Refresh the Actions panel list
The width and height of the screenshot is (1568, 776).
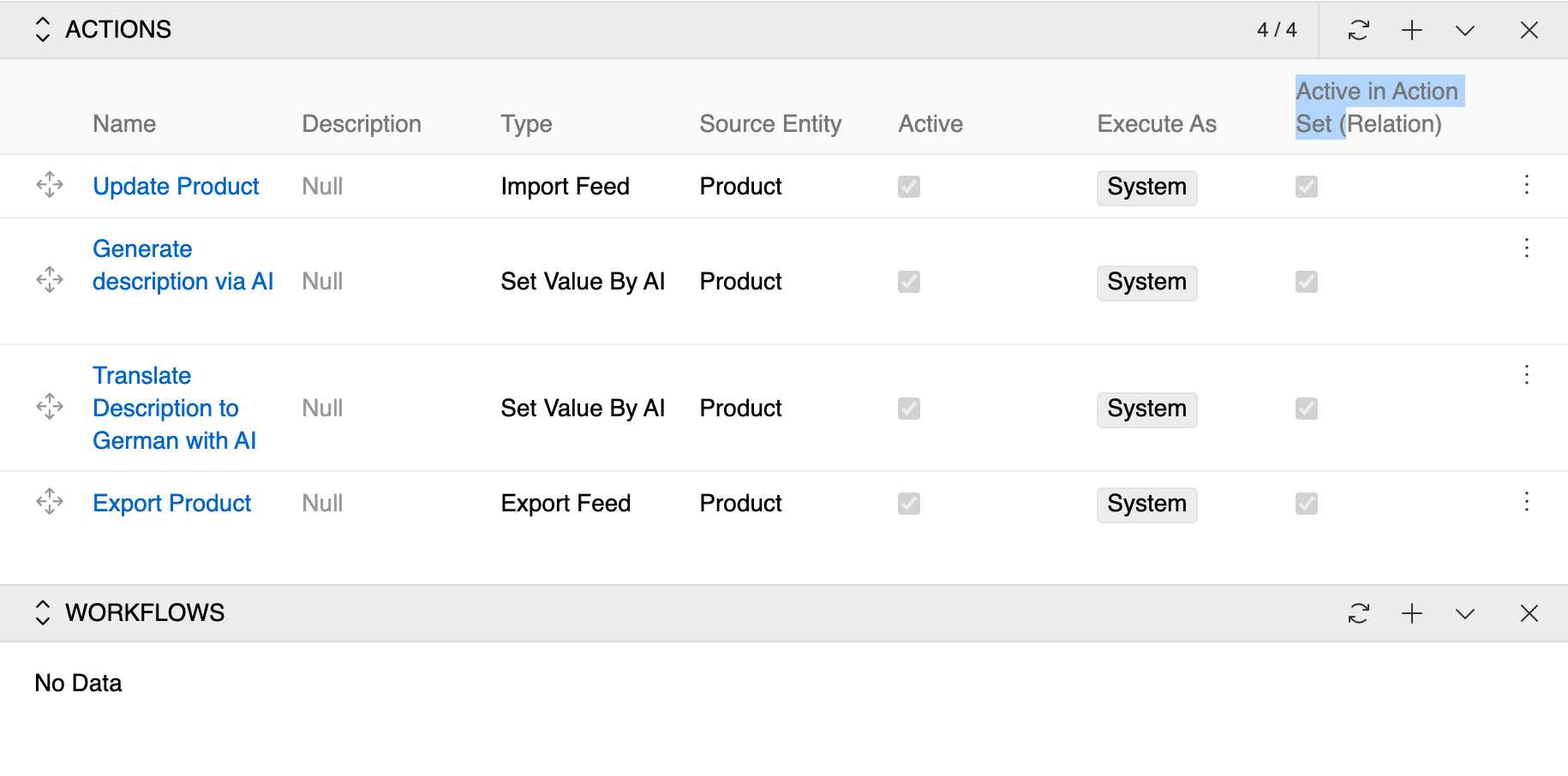[x=1358, y=30]
